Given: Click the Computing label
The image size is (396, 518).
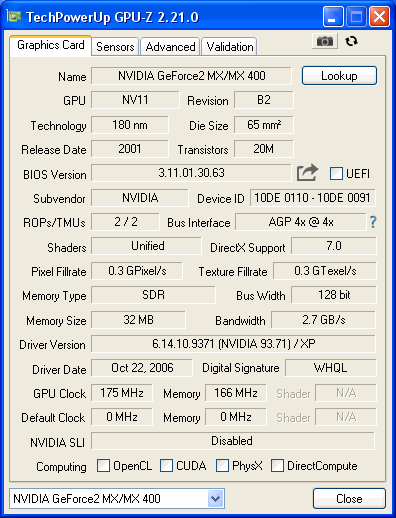Looking at the screenshot, I should pos(61,467).
